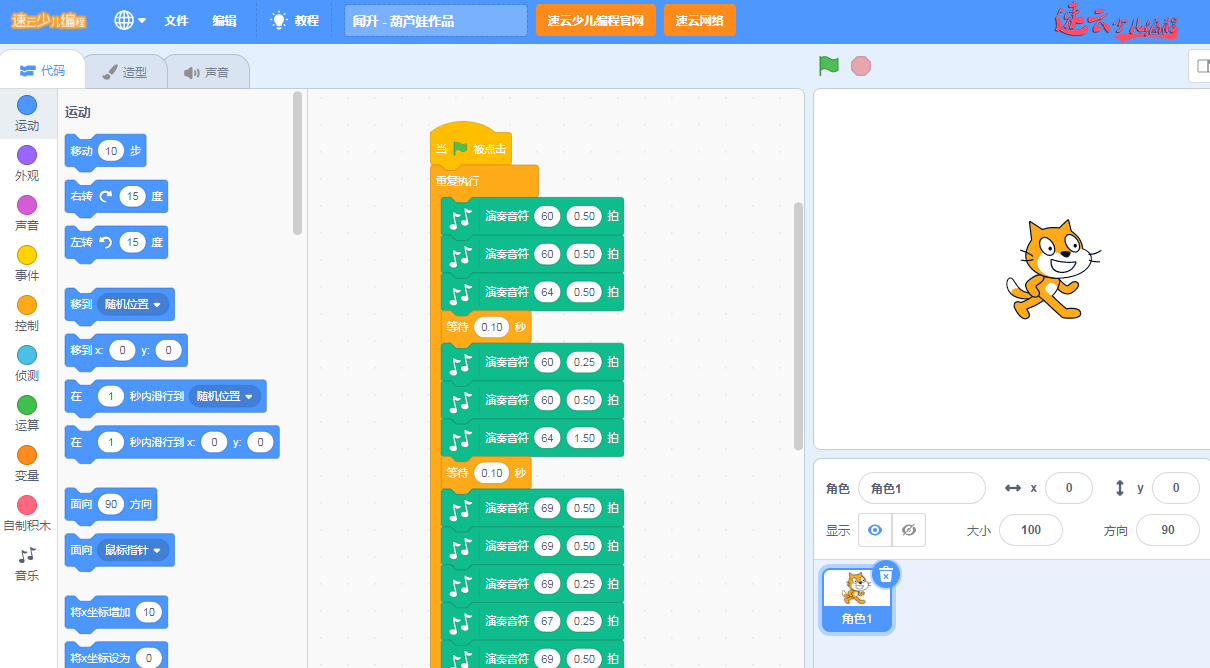Select the yellow 事件 events category

tap(27, 263)
